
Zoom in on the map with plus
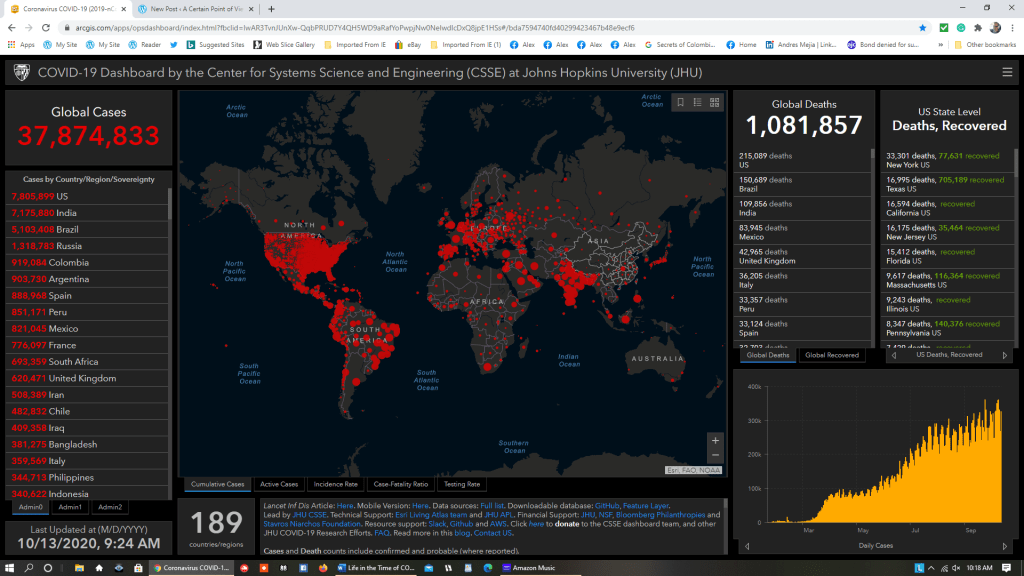click(x=714, y=440)
